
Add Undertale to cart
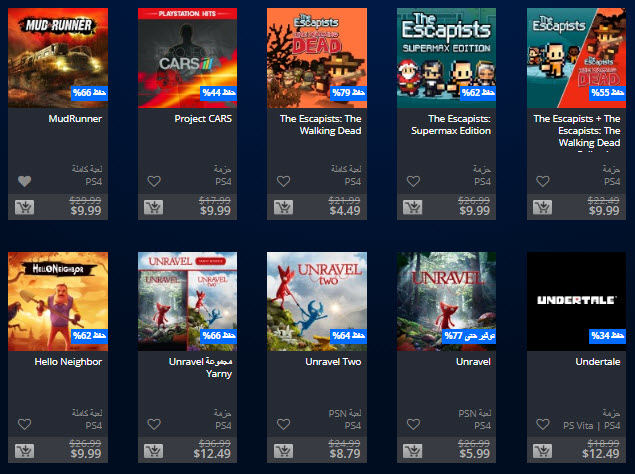[543, 451]
